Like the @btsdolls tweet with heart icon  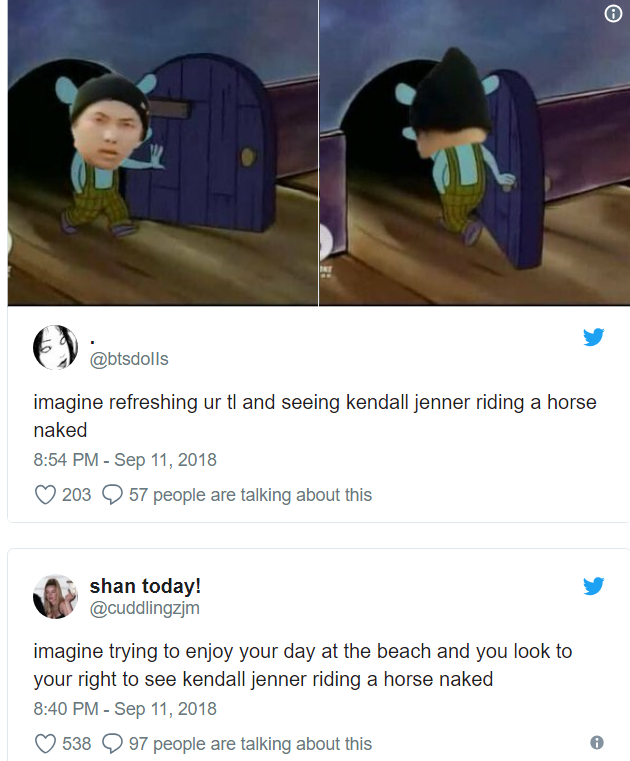click(45, 495)
